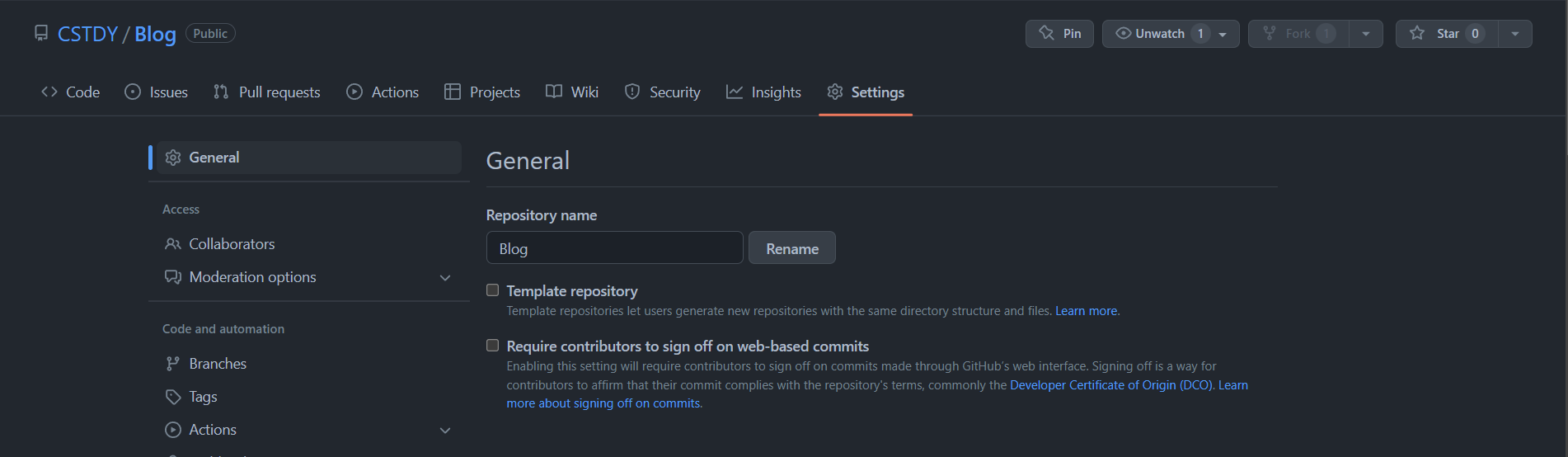Open the Developer Certificate of Origin link
Image resolution: width=1568 pixels, height=457 pixels.
pyautogui.click(x=1110, y=385)
